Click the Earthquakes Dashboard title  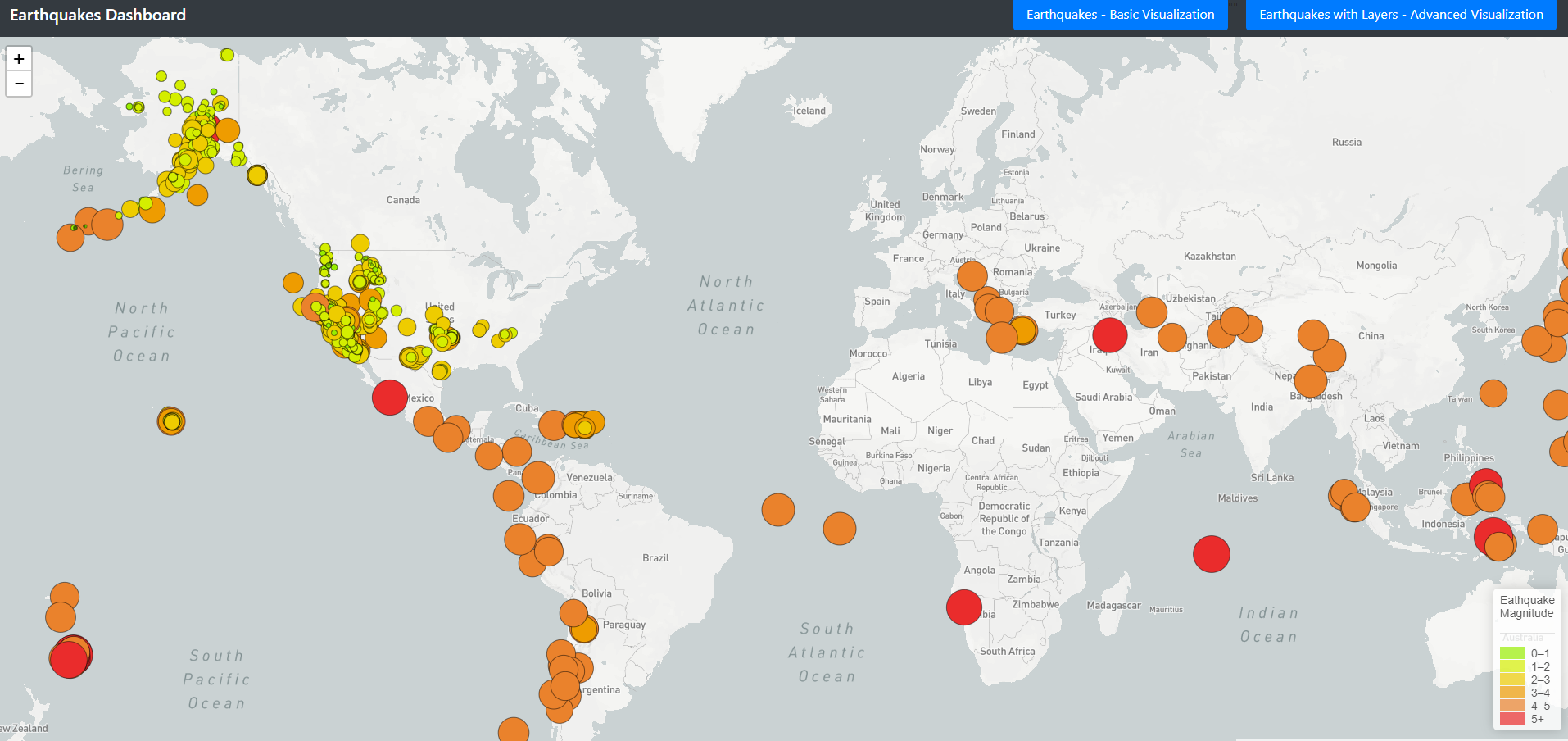98,15
